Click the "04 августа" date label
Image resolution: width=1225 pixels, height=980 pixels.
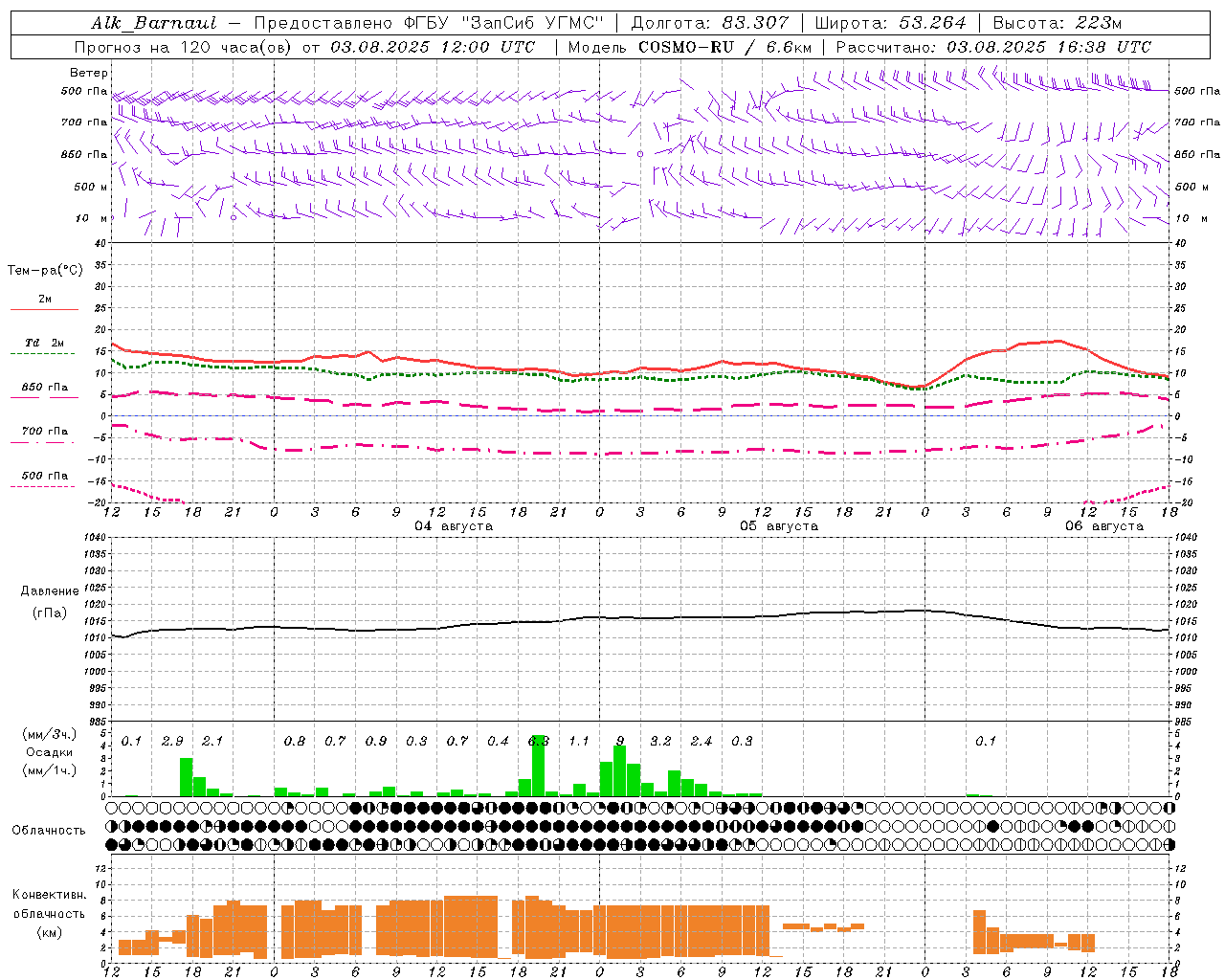click(x=454, y=526)
